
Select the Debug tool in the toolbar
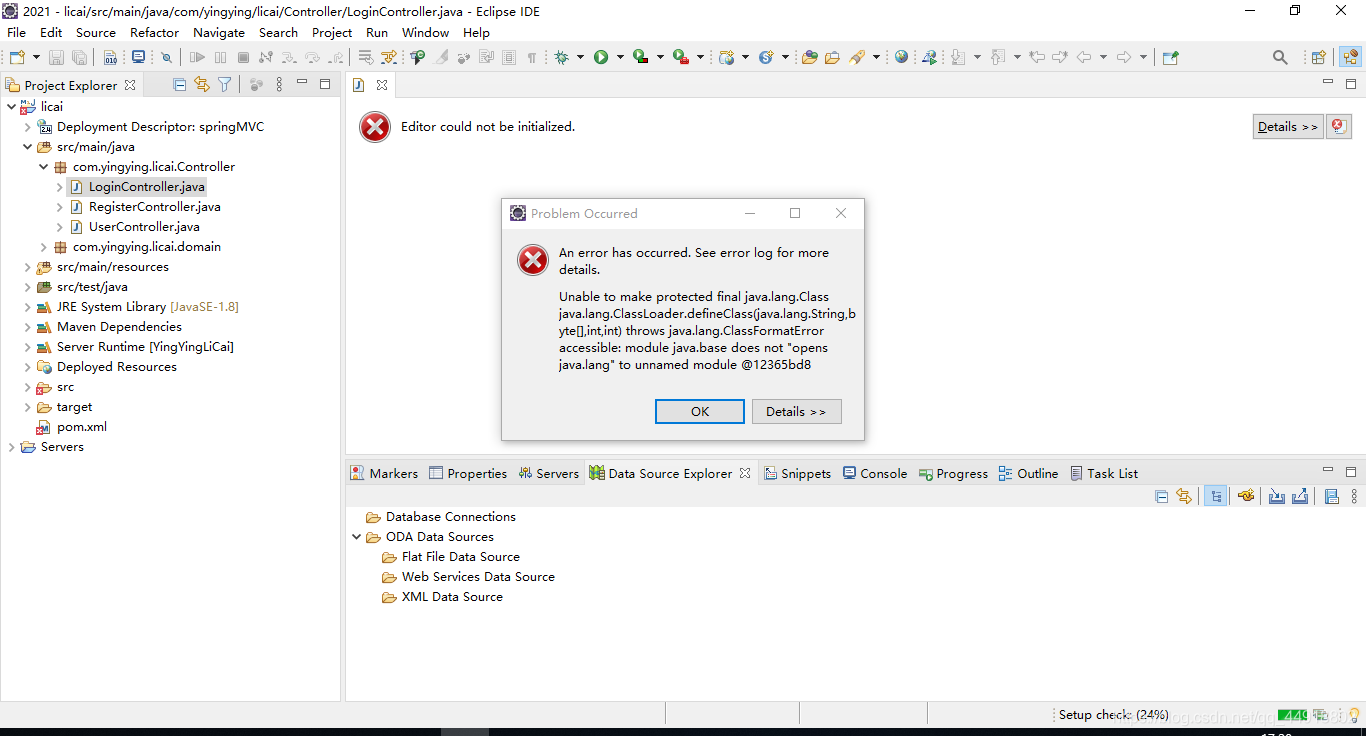(x=565, y=57)
